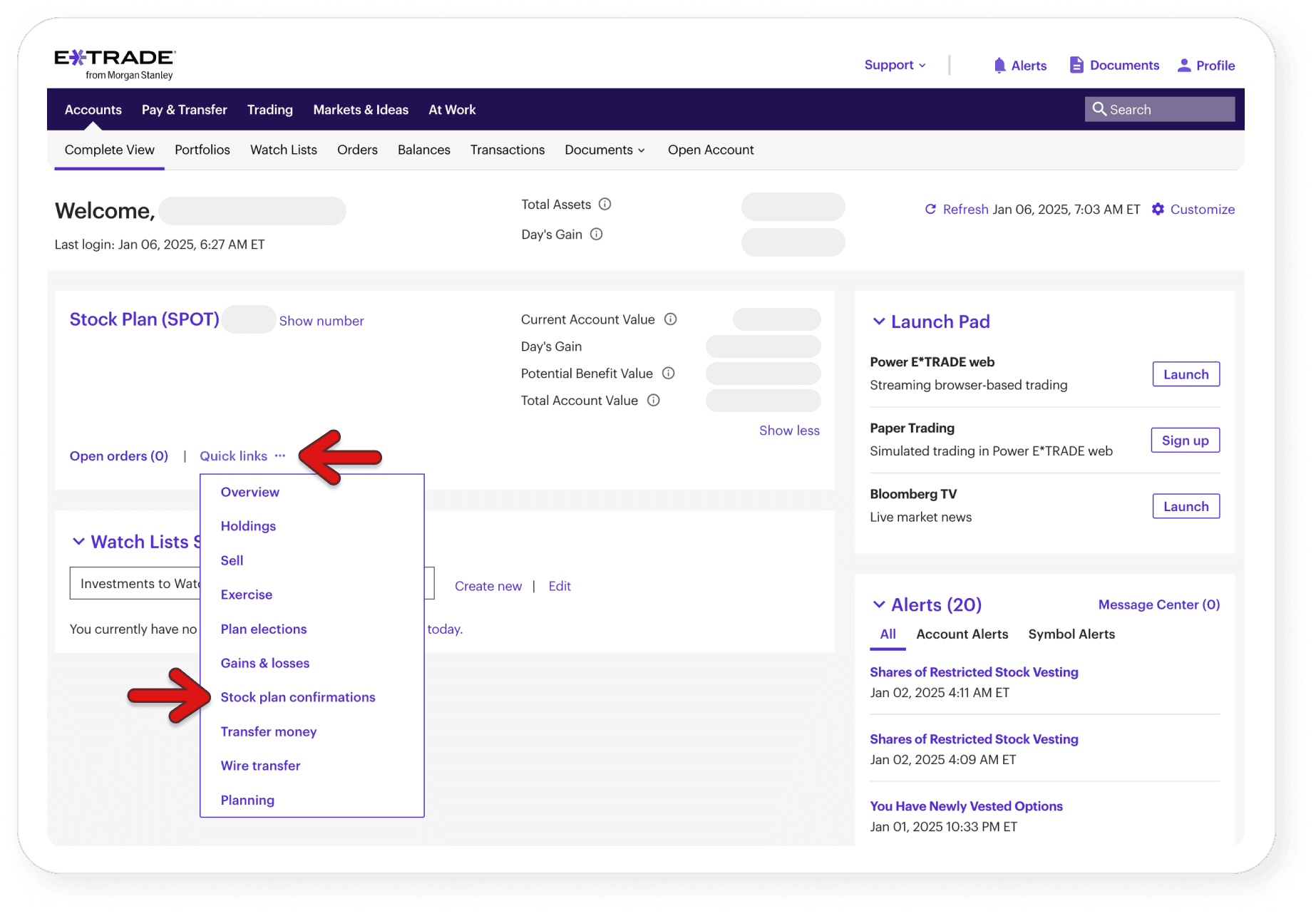1316x921 pixels.
Task: Go to Open Account
Action: pos(711,150)
